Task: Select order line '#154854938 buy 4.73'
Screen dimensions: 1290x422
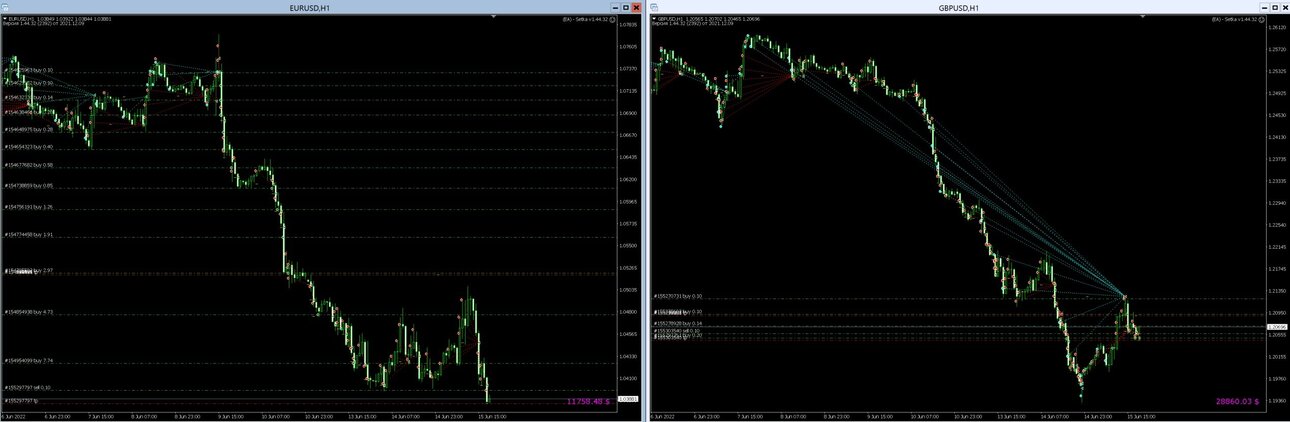Action: pos(29,312)
